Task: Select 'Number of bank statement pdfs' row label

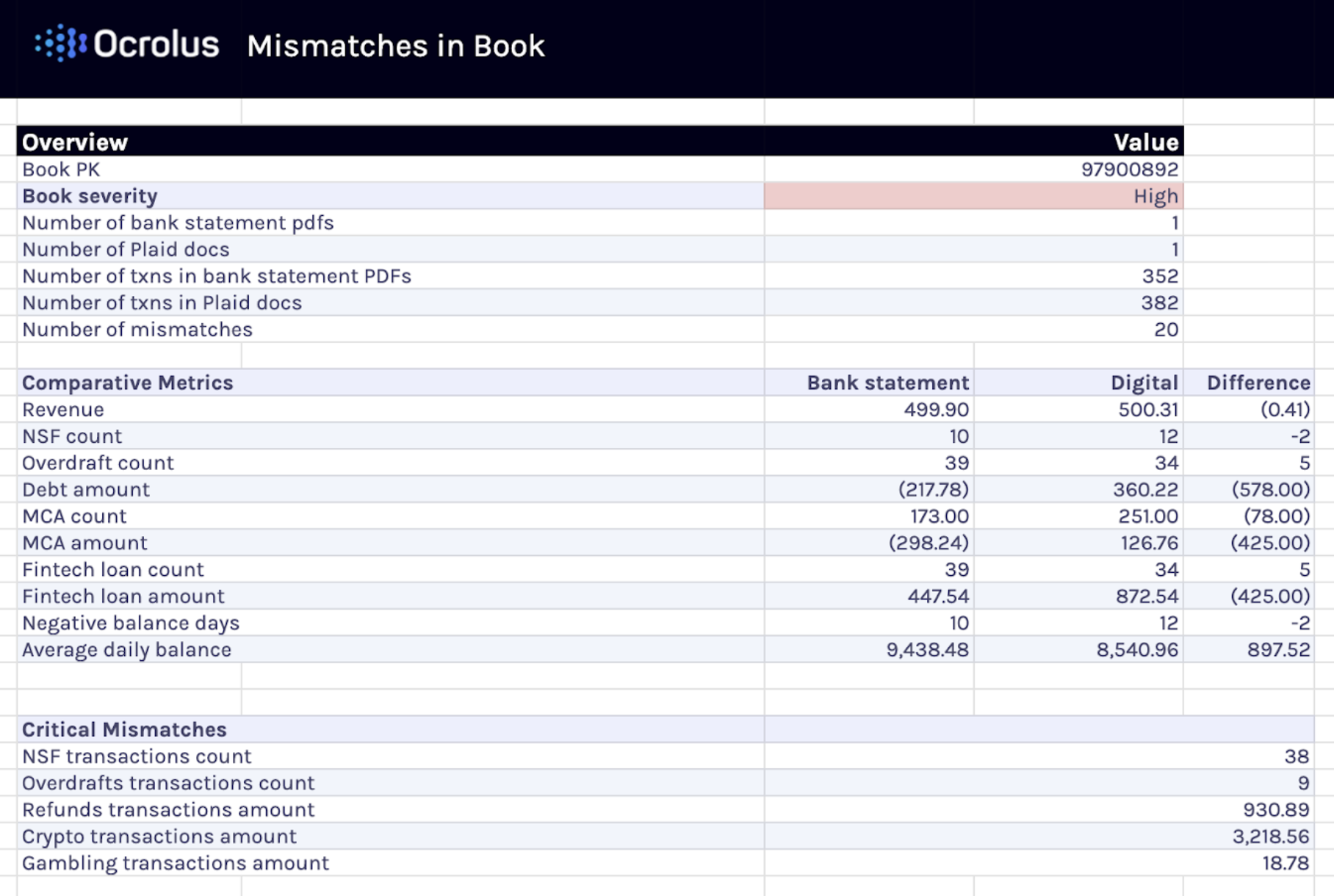Action: [178, 223]
